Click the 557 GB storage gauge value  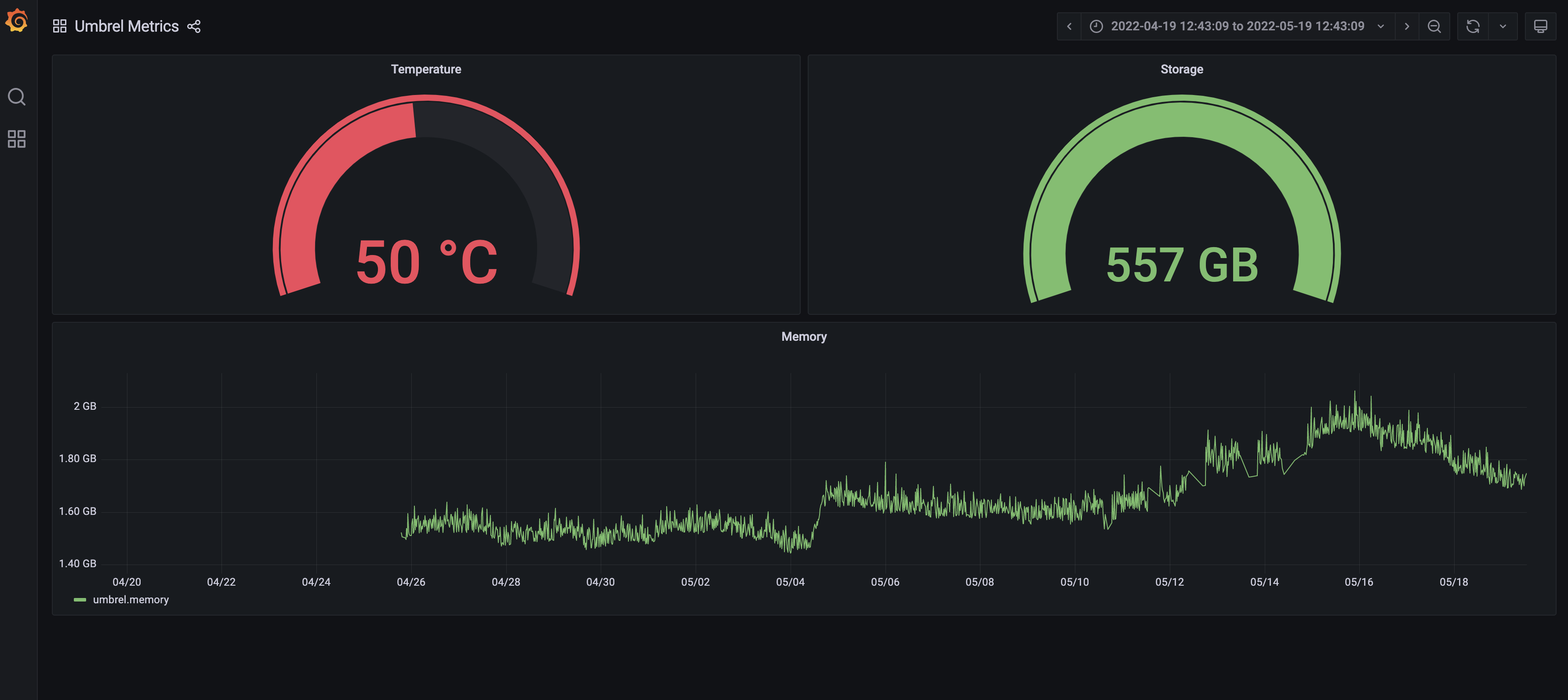pos(1181,265)
